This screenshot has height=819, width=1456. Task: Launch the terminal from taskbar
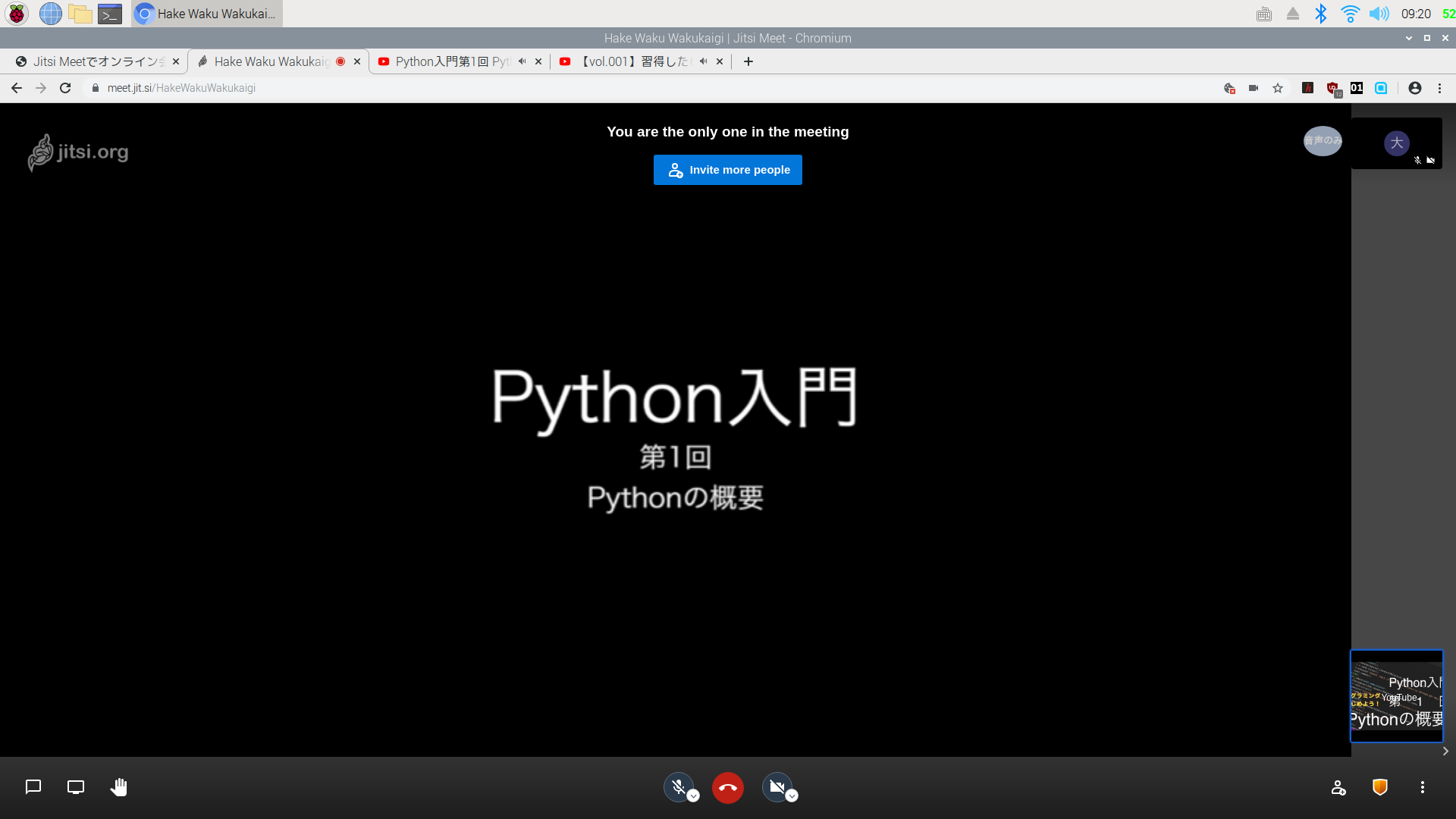pos(110,14)
